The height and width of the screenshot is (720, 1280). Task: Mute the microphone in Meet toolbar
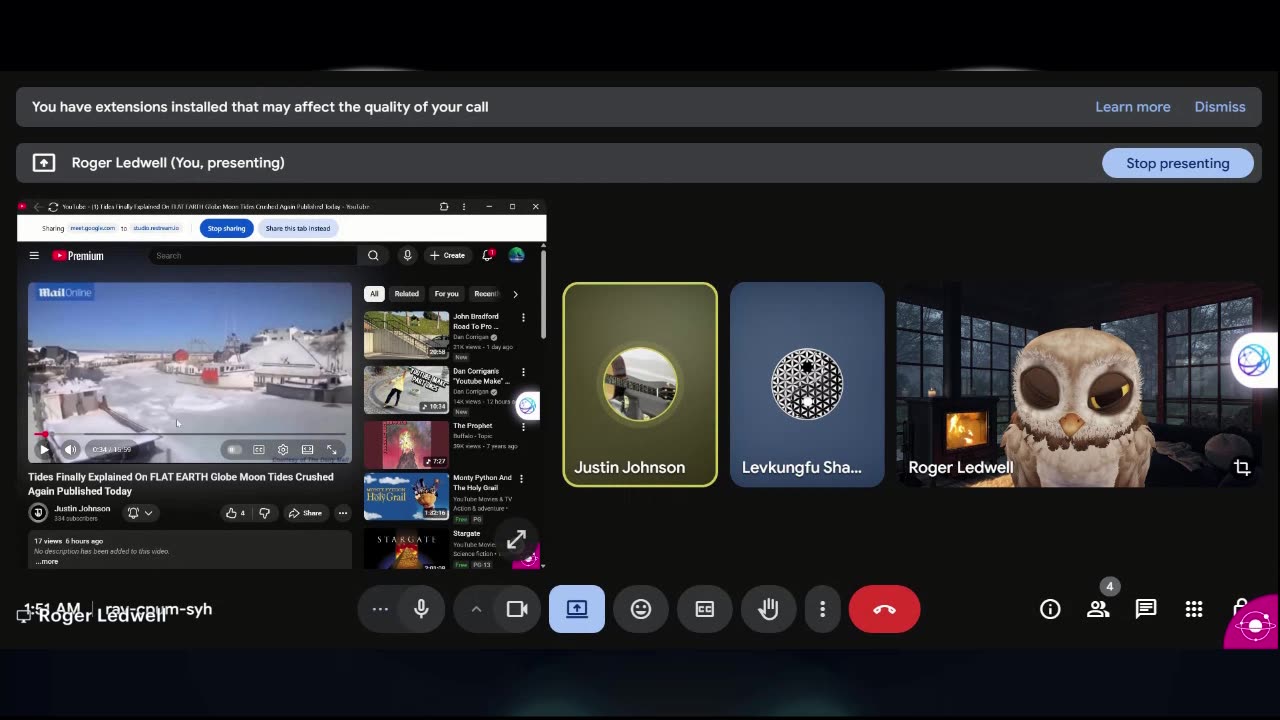pos(421,609)
